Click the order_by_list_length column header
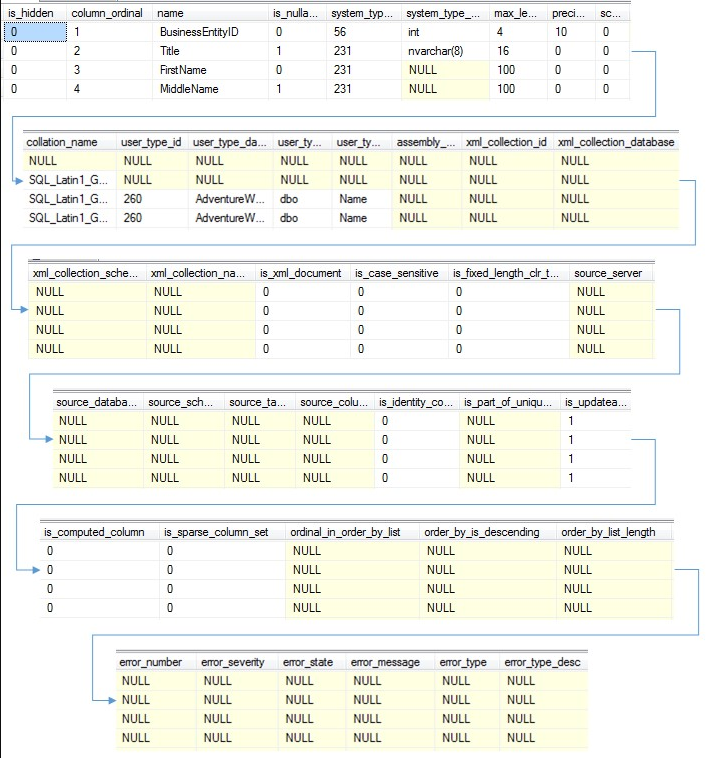710x758 pixels. pos(614,532)
